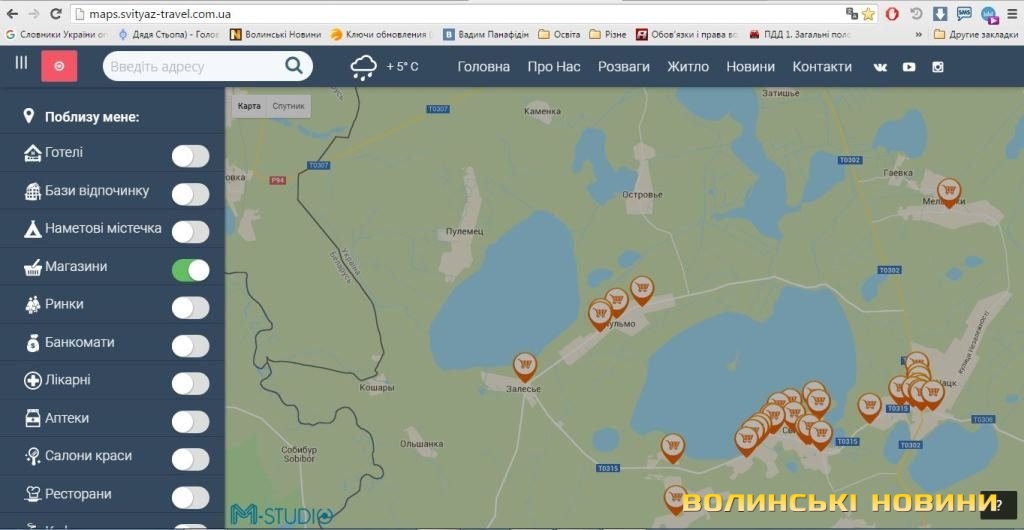
Task: Go to the Контакти page
Action: pos(822,67)
